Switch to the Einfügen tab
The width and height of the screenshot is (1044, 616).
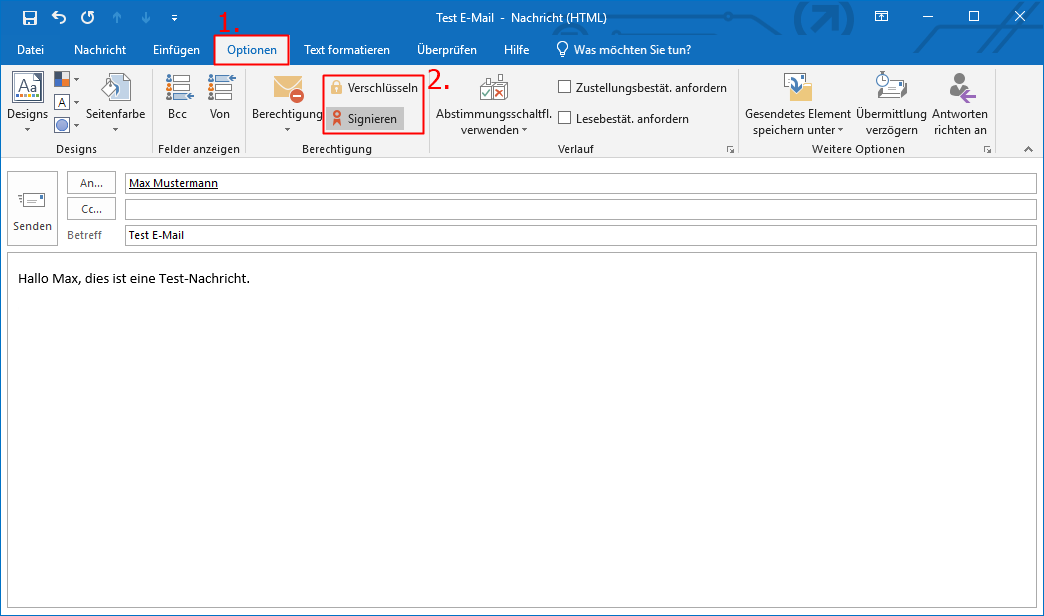pyautogui.click(x=176, y=50)
